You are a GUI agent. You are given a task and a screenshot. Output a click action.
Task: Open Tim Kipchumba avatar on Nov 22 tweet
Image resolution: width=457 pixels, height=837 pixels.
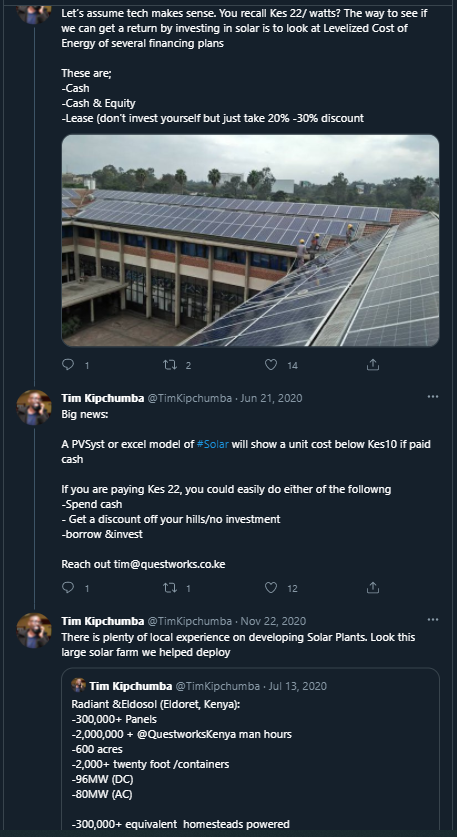pos(34,630)
